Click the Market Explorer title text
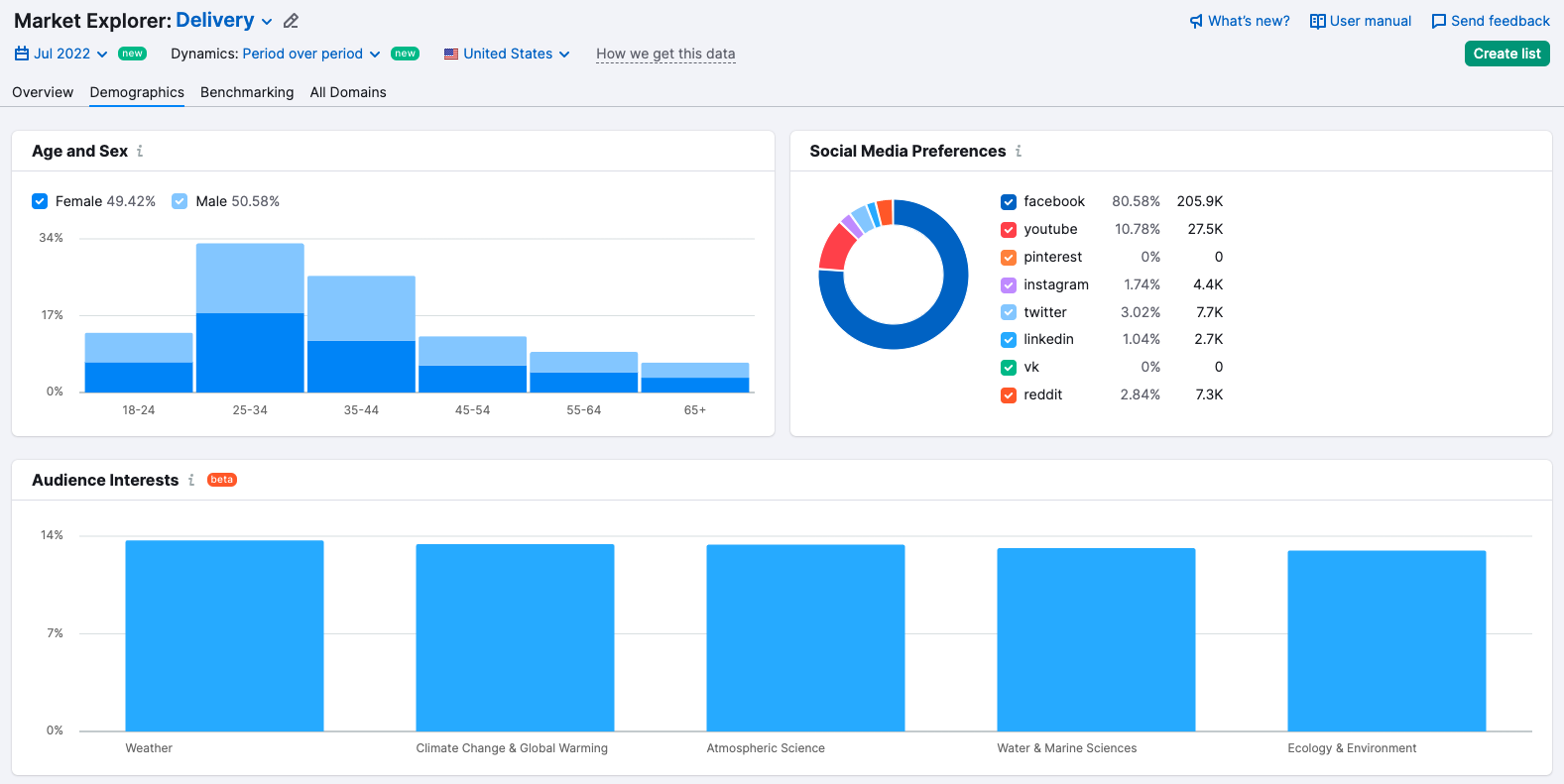The image size is (1564, 784). click(92, 21)
